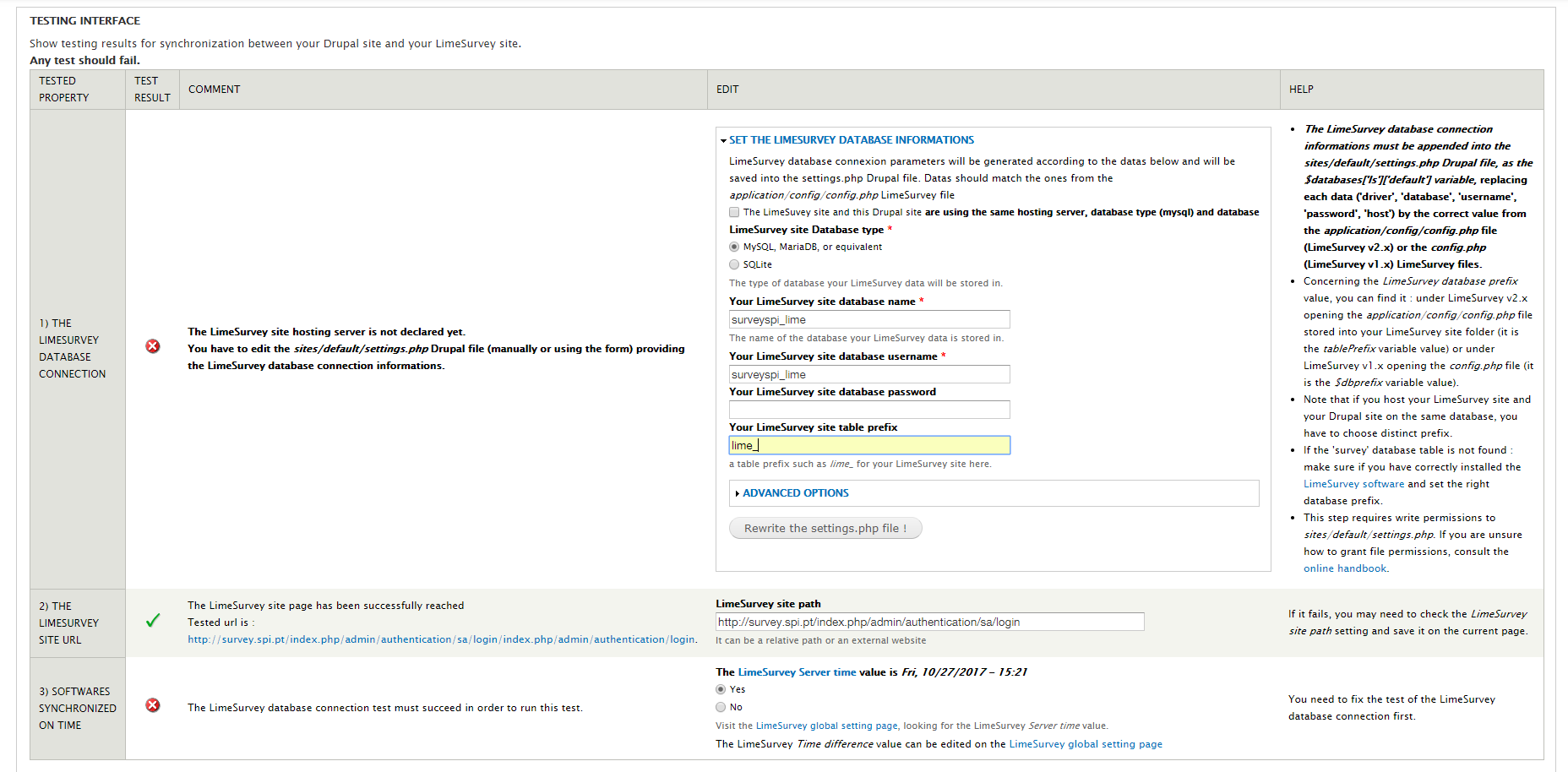The image size is (1568, 772).
Task: Open the online handbook link
Action: [1345, 568]
